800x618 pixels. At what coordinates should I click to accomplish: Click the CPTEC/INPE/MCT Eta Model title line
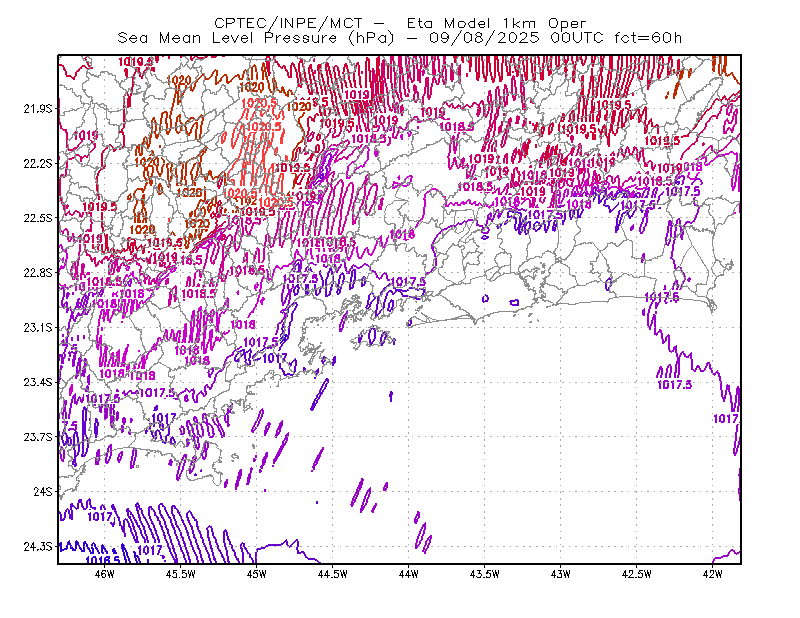pyautogui.click(x=400, y=23)
